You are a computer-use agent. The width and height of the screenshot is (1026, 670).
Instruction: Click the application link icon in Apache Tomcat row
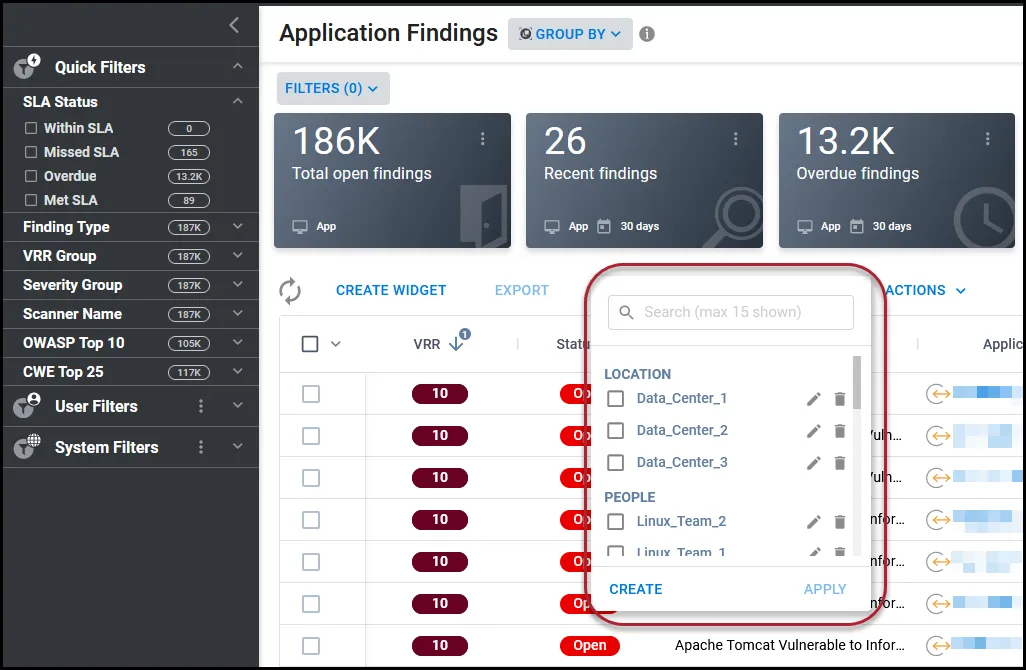pos(938,646)
